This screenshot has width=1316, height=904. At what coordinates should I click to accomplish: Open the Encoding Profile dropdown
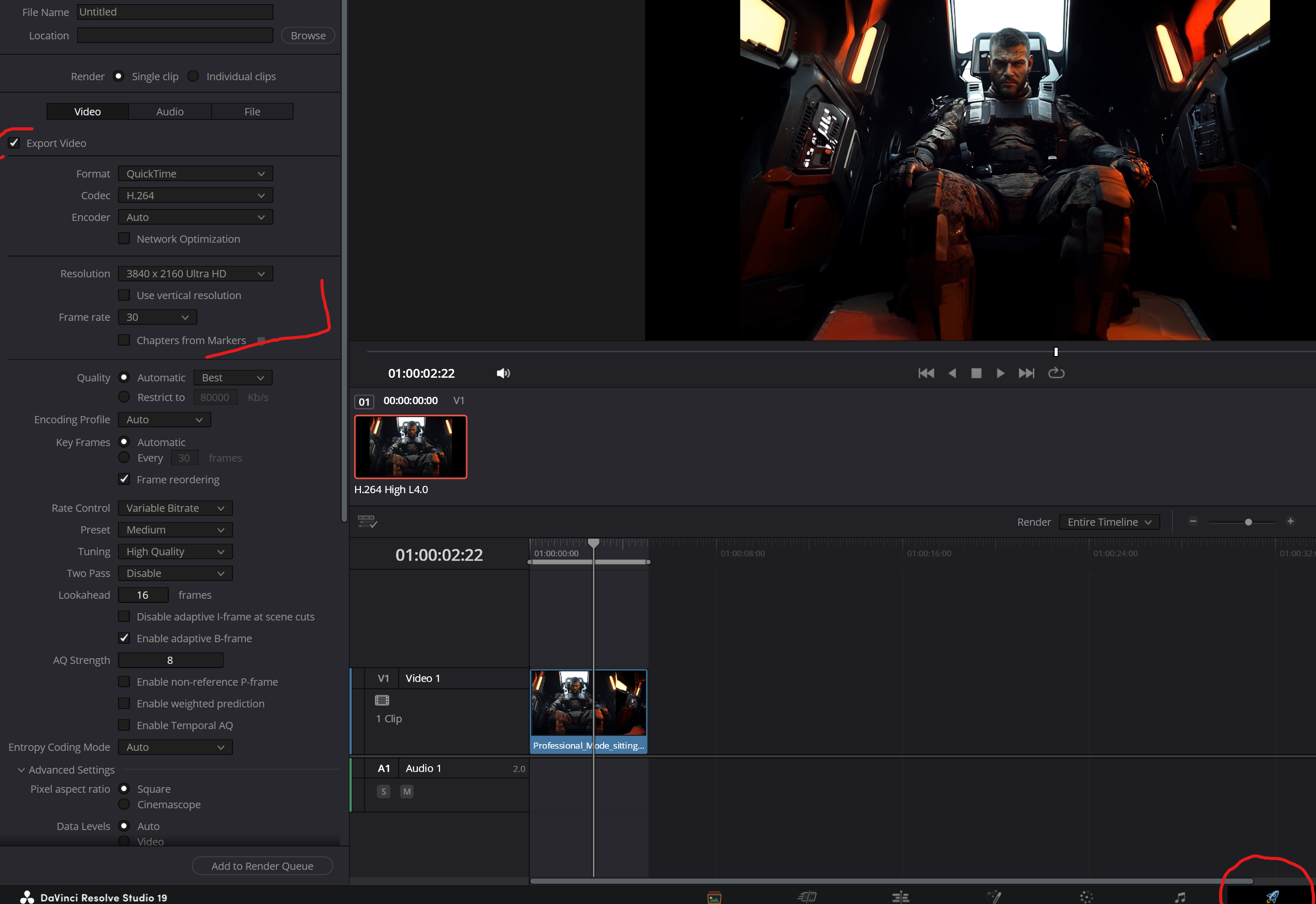tap(164, 419)
